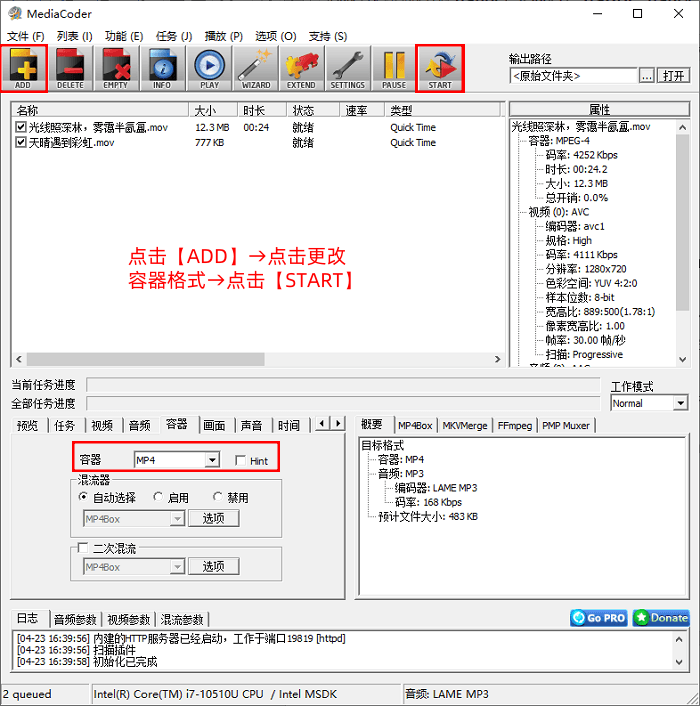Click the 属性 panel vertical scrollbar

coord(682,243)
